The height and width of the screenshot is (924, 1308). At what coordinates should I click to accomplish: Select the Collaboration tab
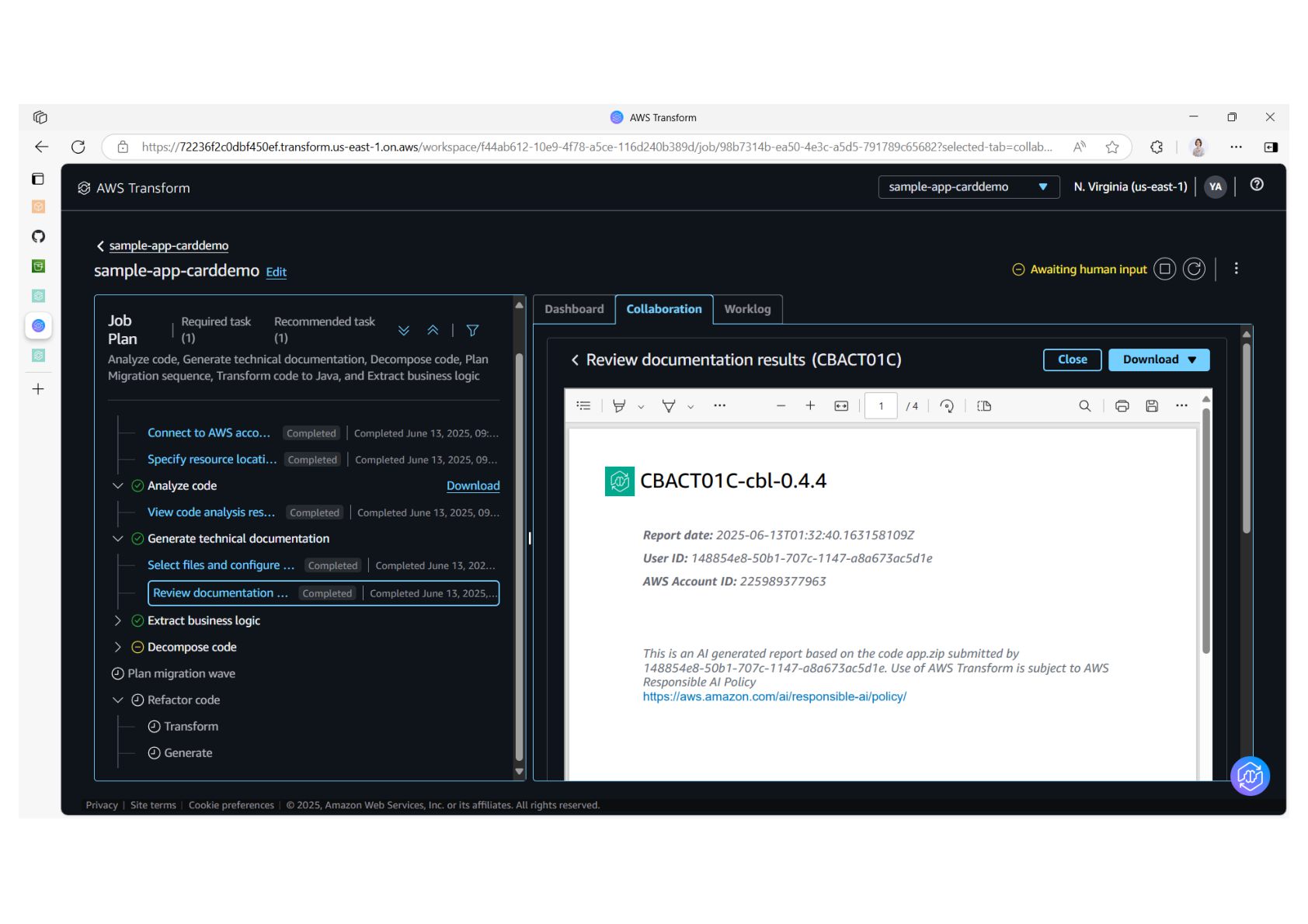coord(664,309)
